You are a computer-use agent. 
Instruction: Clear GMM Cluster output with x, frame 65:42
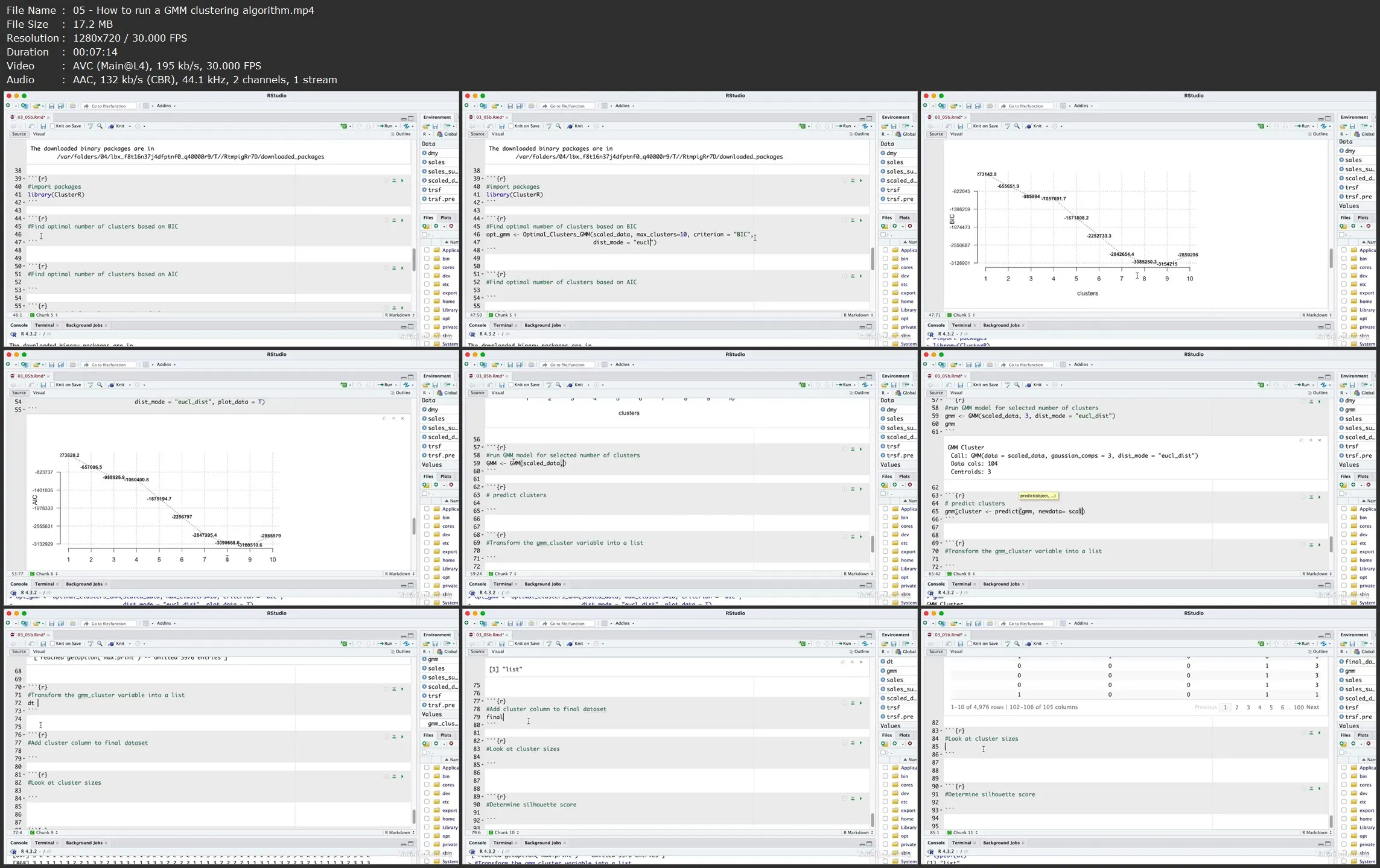tap(1320, 440)
